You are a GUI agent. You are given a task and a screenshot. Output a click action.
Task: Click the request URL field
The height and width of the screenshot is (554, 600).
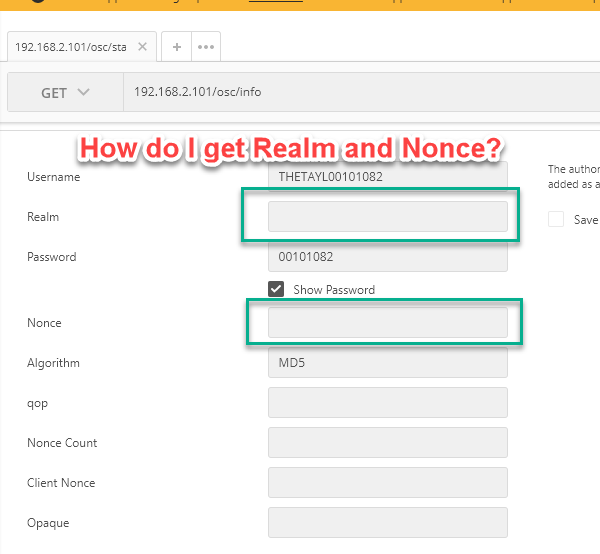coord(362,92)
